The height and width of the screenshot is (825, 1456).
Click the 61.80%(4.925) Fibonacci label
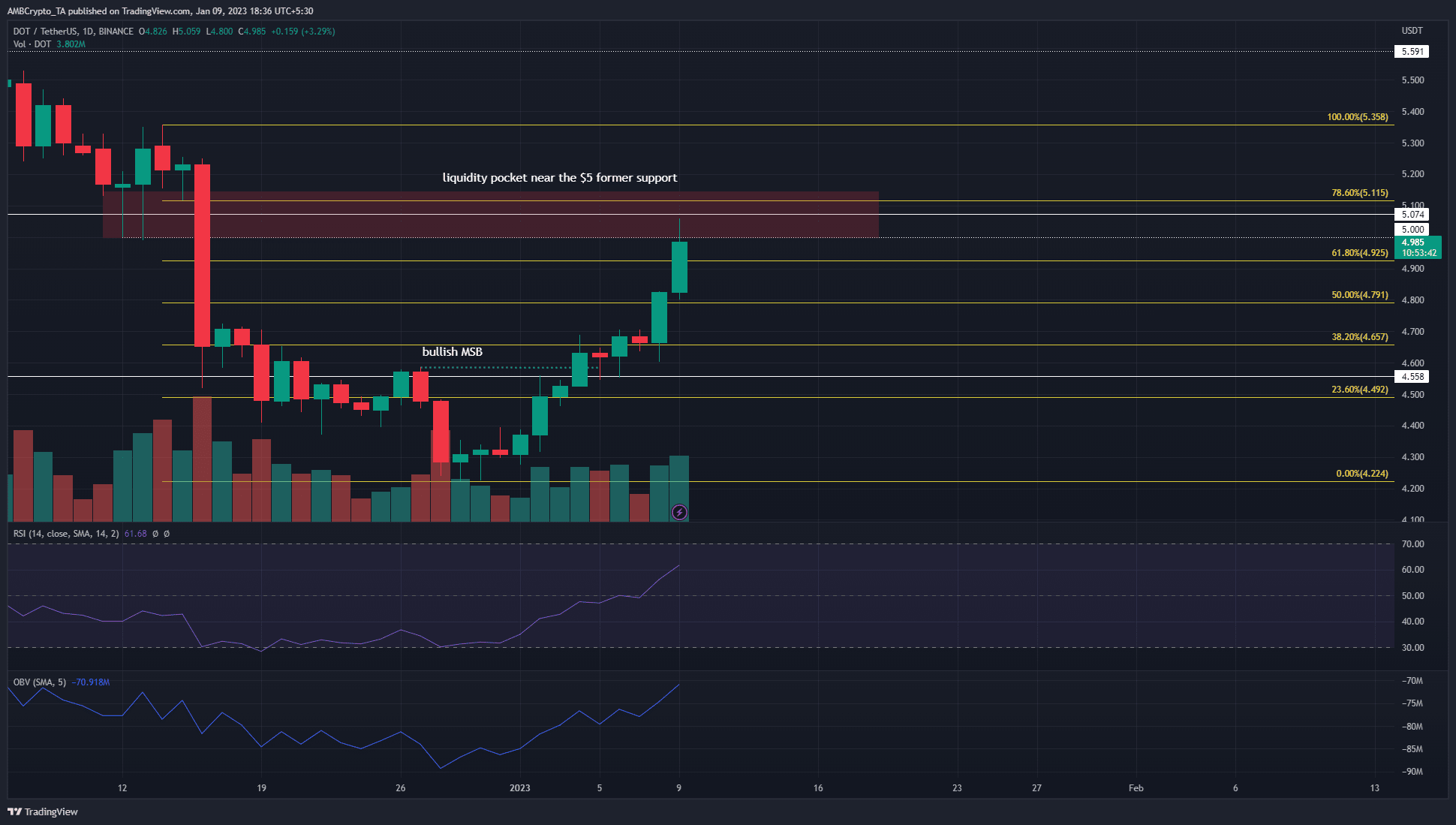click(1360, 253)
